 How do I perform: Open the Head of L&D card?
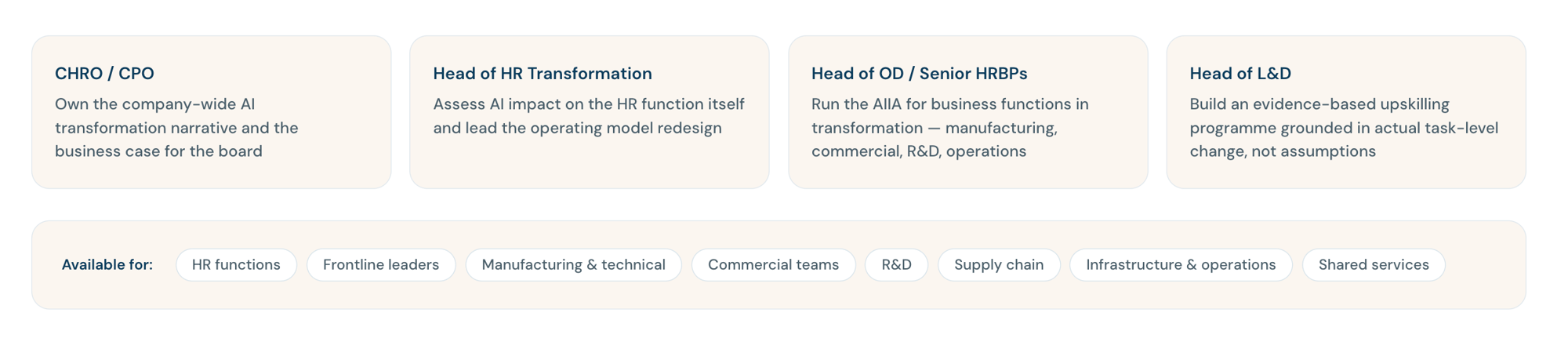coord(1346,112)
